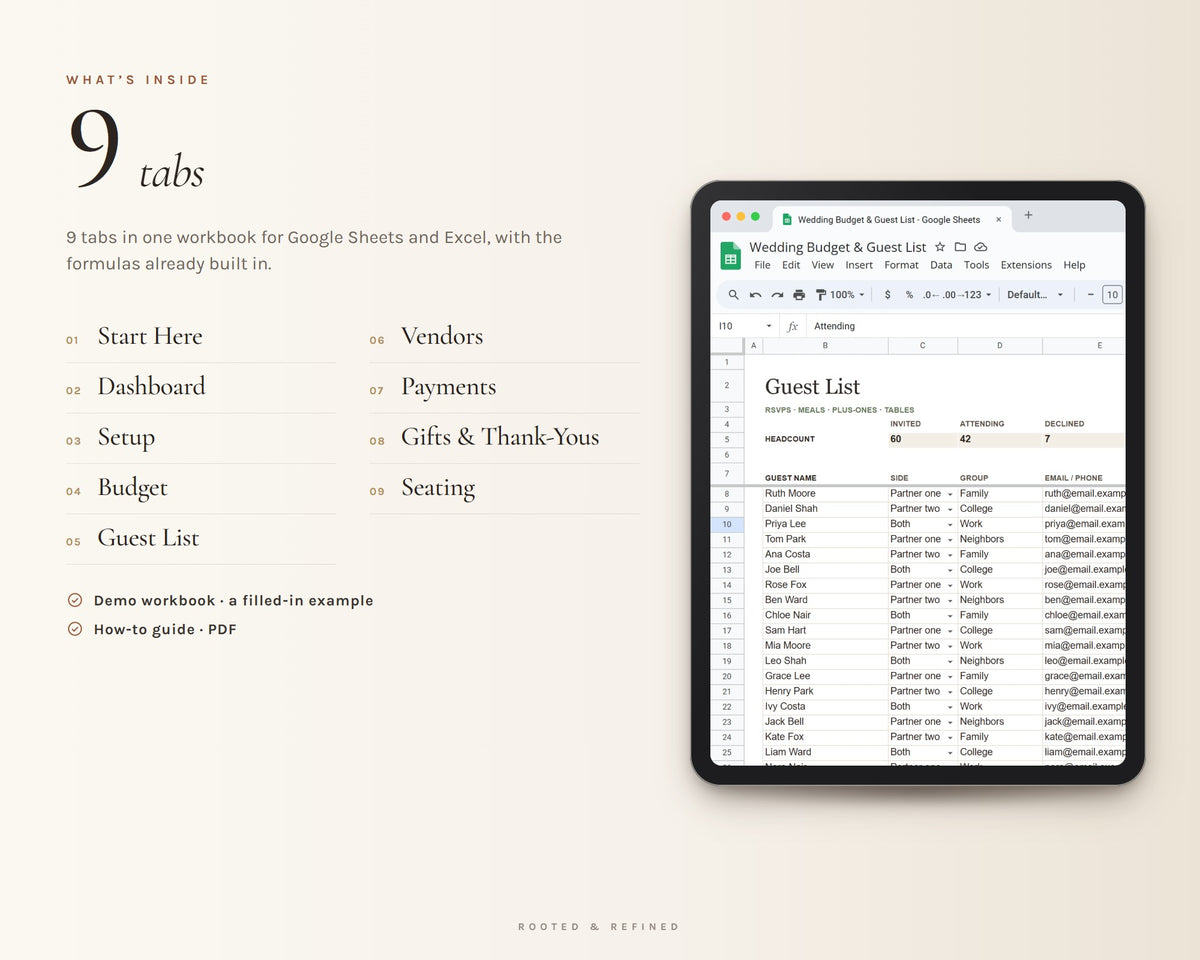Image resolution: width=1200 pixels, height=960 pixels.
Task: Open the search menus magnifier icon
Action: [x=733, y=295]
